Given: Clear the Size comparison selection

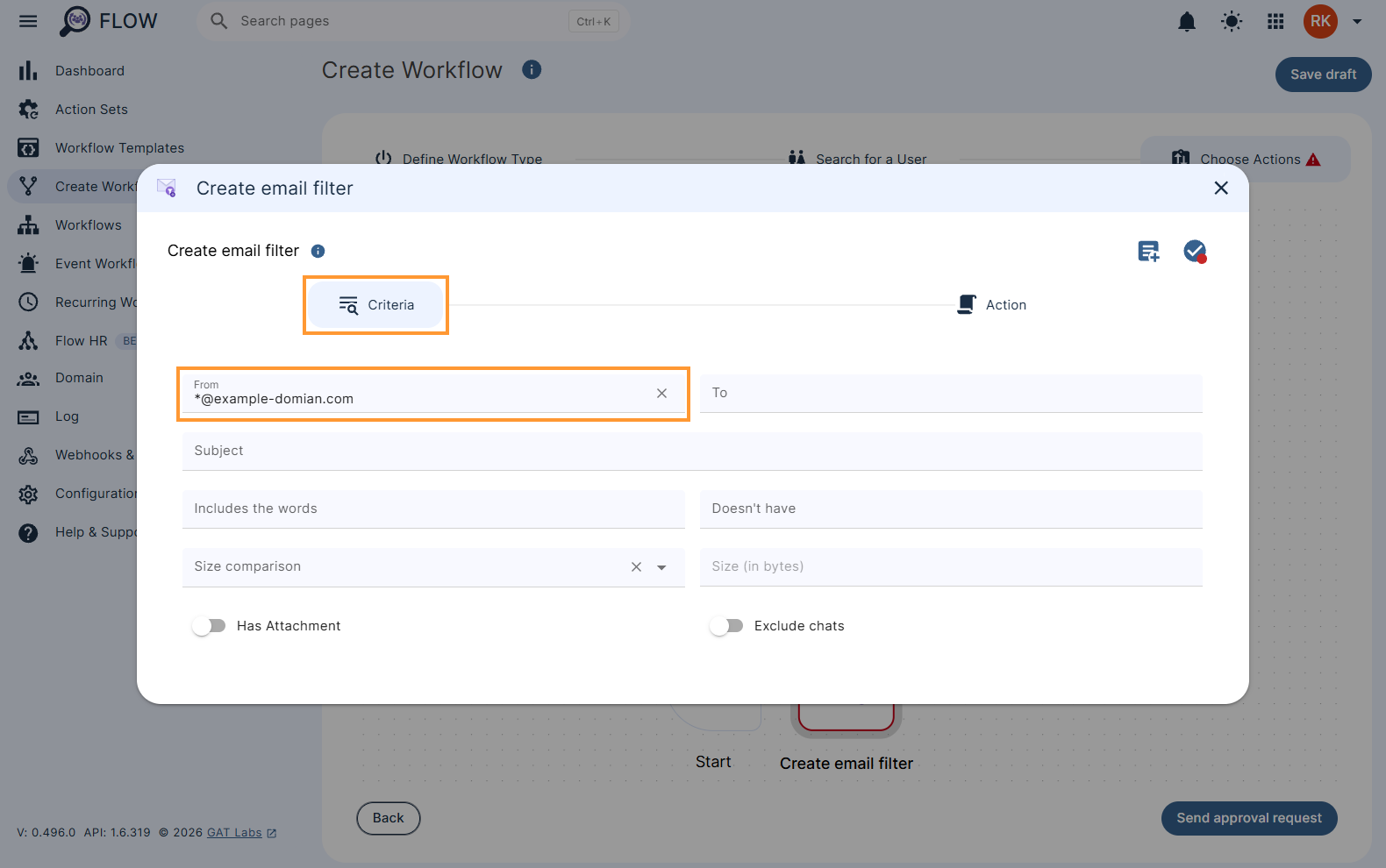Looking at the screenshot, I should click(637, 567).
